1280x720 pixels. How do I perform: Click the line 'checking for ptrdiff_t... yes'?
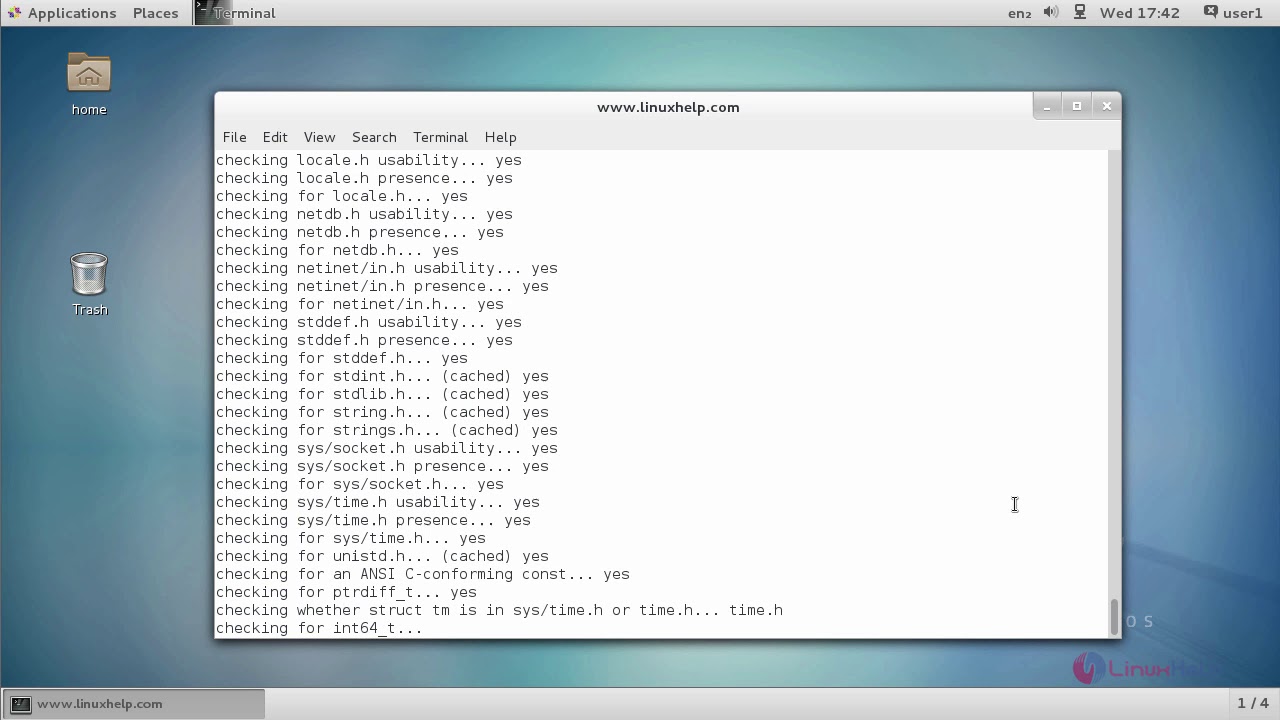346,592
